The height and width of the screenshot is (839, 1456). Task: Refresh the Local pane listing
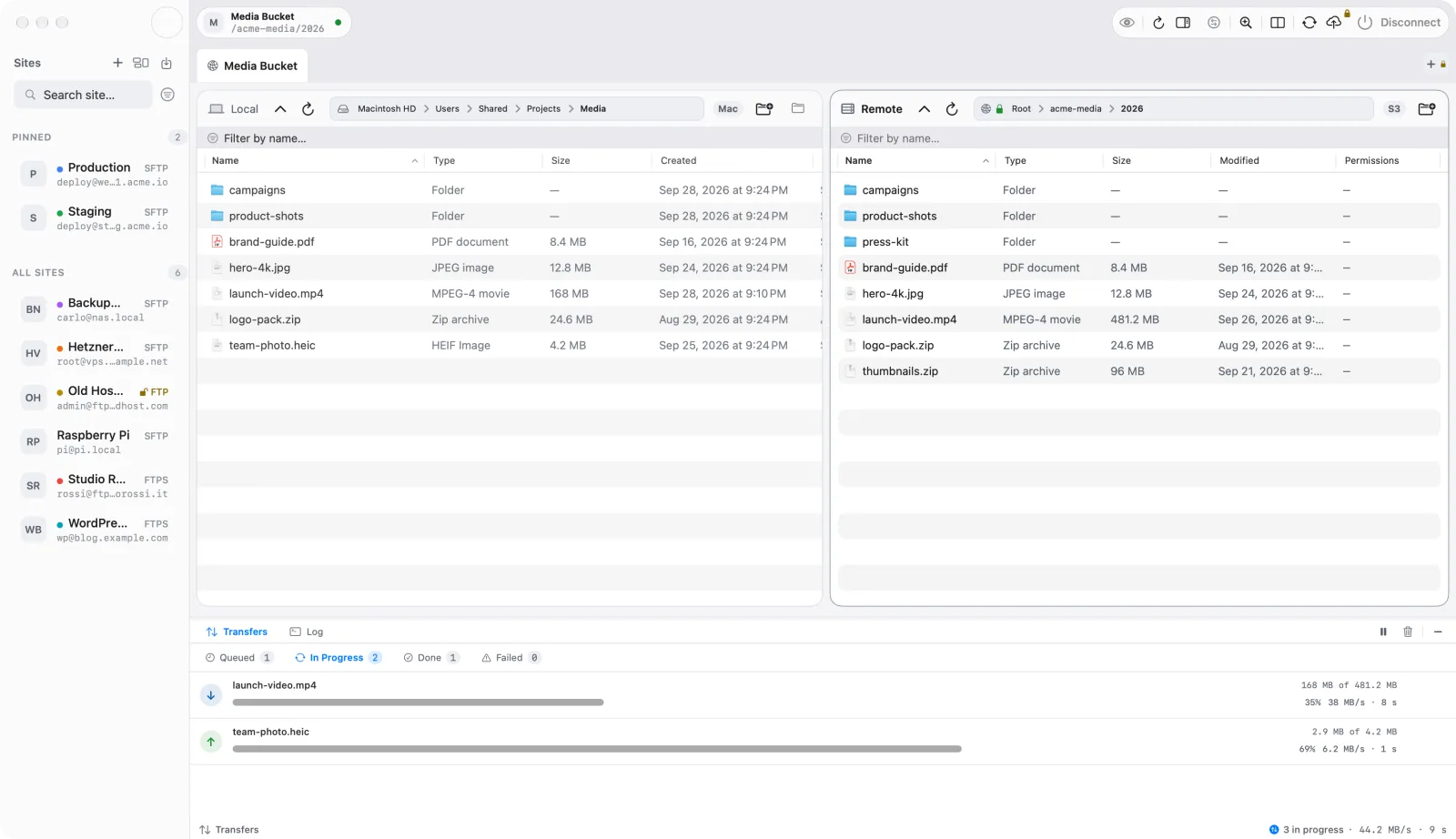pos(308,109)
